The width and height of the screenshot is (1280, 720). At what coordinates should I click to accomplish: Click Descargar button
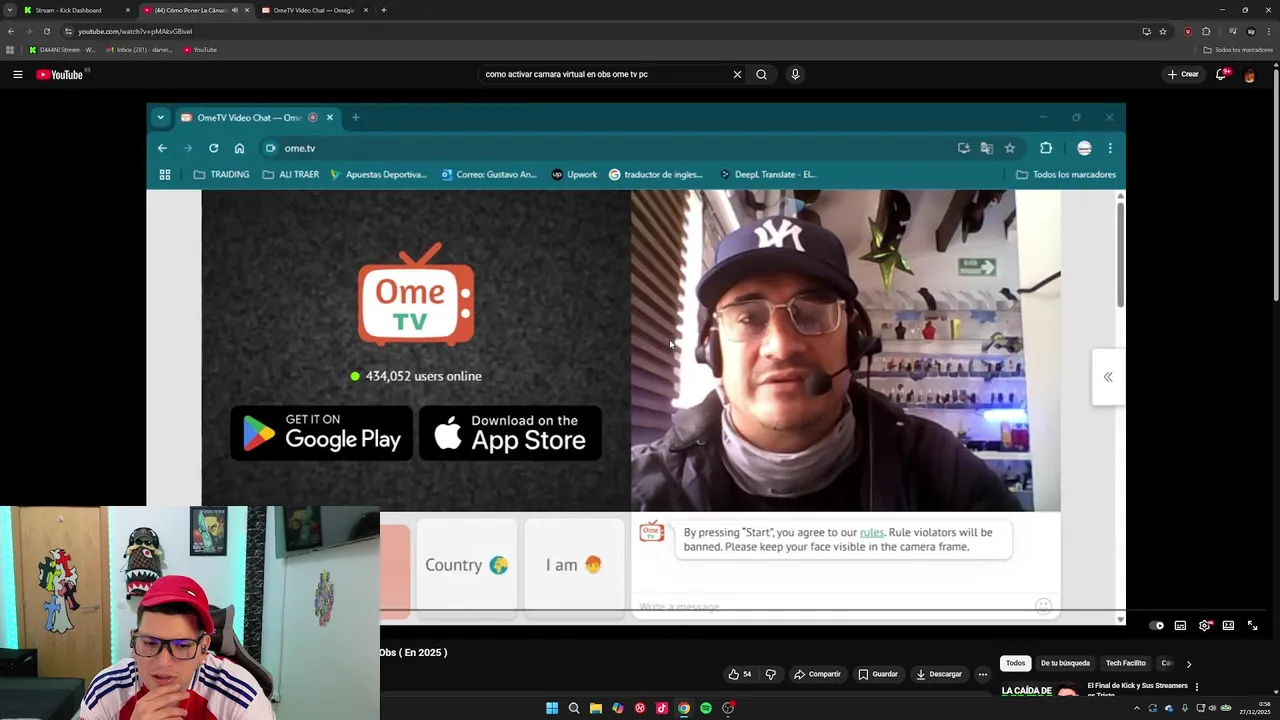[x=939, y=674]
